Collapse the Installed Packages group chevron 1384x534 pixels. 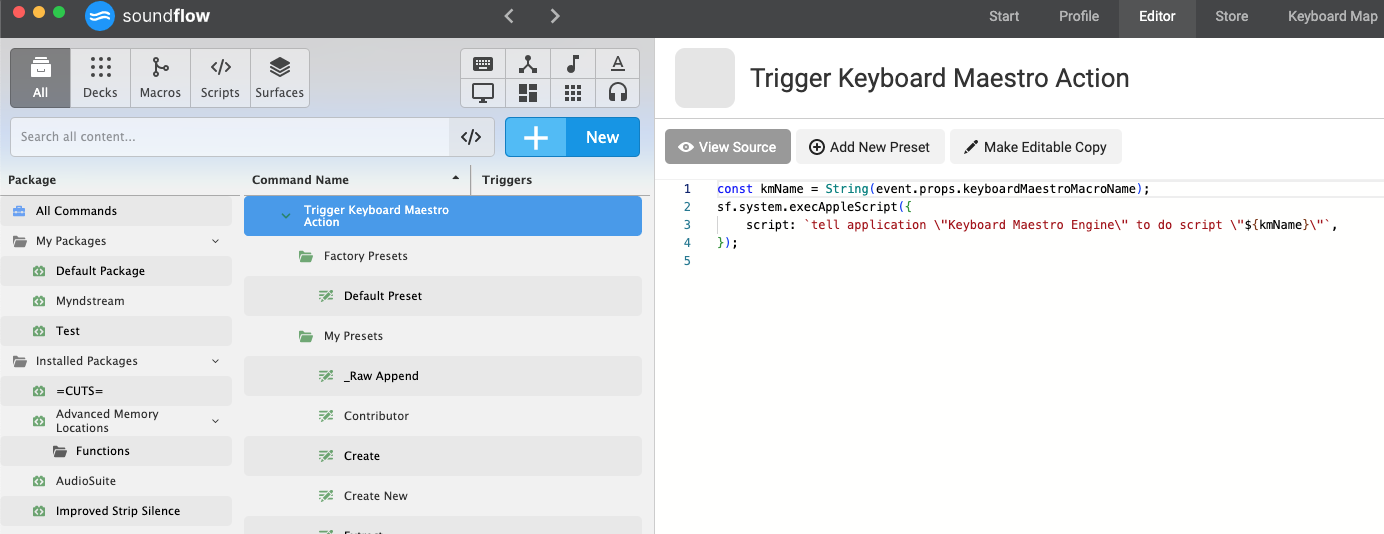pyautogui.click(x=215, y=361)
